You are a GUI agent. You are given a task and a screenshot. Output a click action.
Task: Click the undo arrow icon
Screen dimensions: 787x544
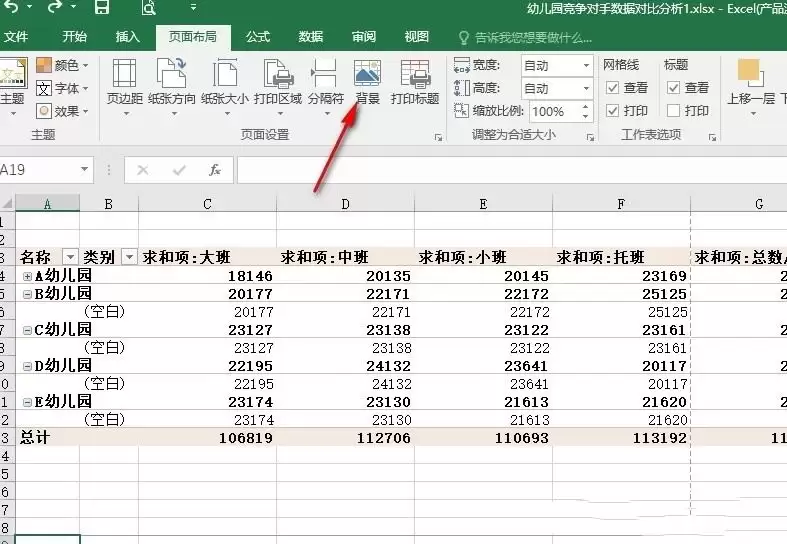[x=11, y=7]
